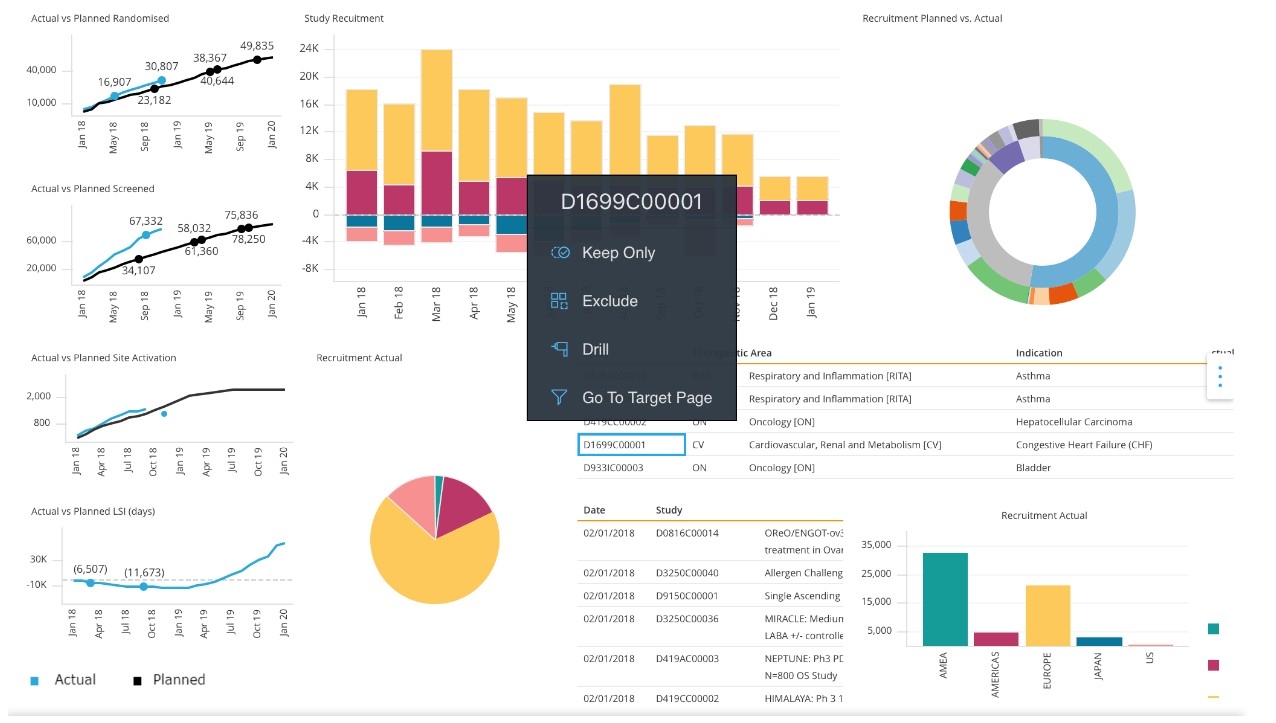
Task: Choose Exclude from the context menu
Action: 609,301
